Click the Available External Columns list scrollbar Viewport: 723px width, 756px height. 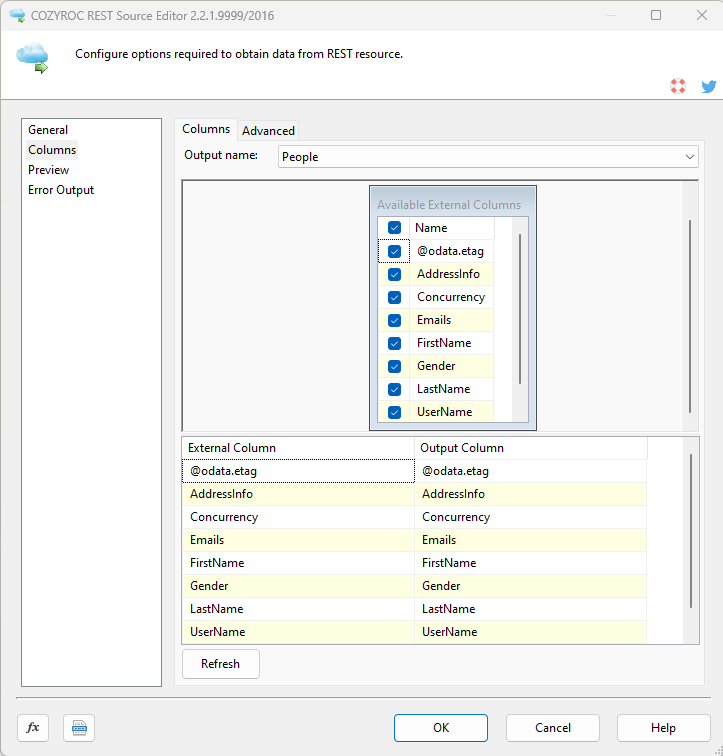pyautogui.click(x=520, y=309)
